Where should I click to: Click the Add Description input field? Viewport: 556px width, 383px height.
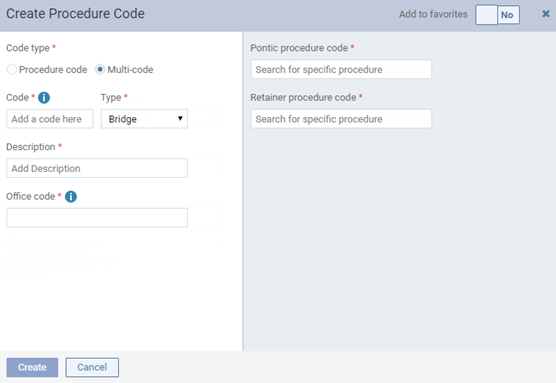[97, 168]
